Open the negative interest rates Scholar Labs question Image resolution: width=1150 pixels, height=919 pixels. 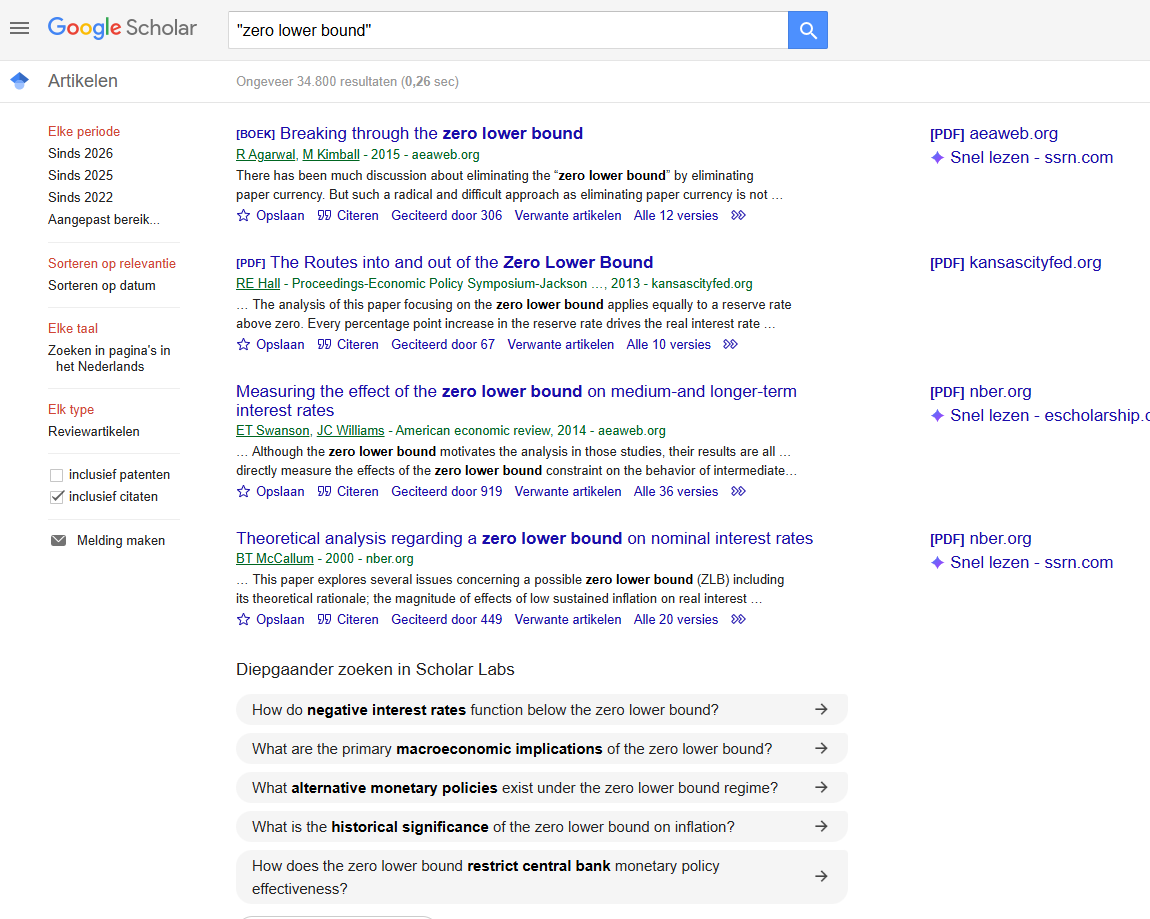click(x=541, y=710)
